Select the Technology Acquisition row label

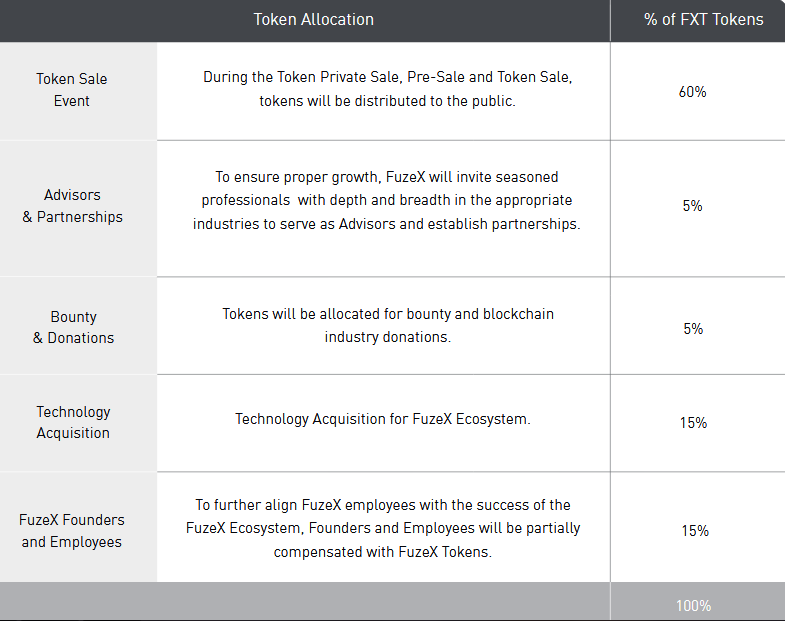pos(73,422)
